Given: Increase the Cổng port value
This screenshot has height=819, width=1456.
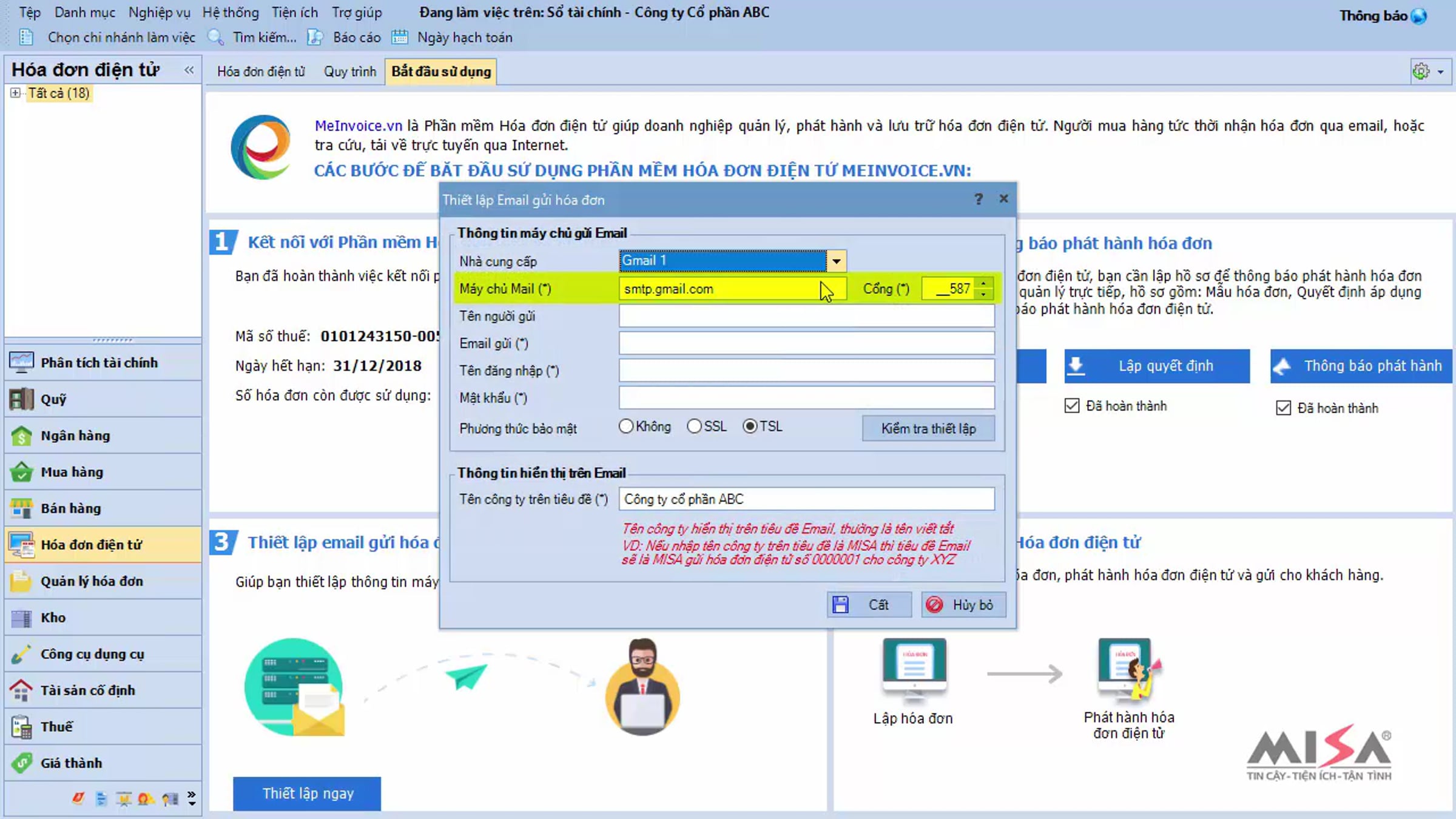Looking at the screenshot, I should coord(983,283).
